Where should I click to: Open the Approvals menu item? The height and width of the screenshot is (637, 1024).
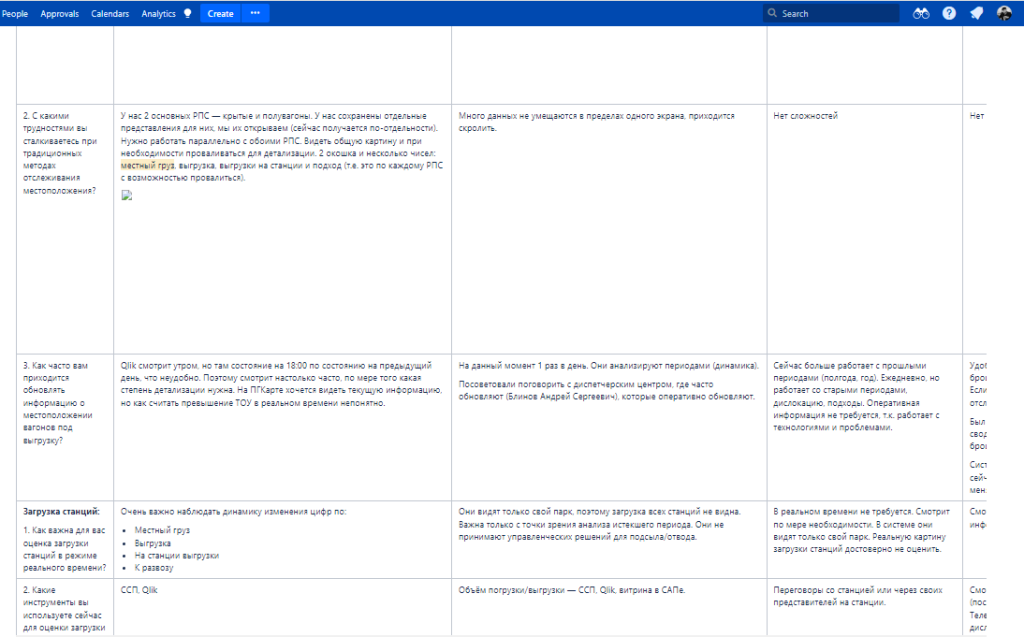[x=60, y=14]
